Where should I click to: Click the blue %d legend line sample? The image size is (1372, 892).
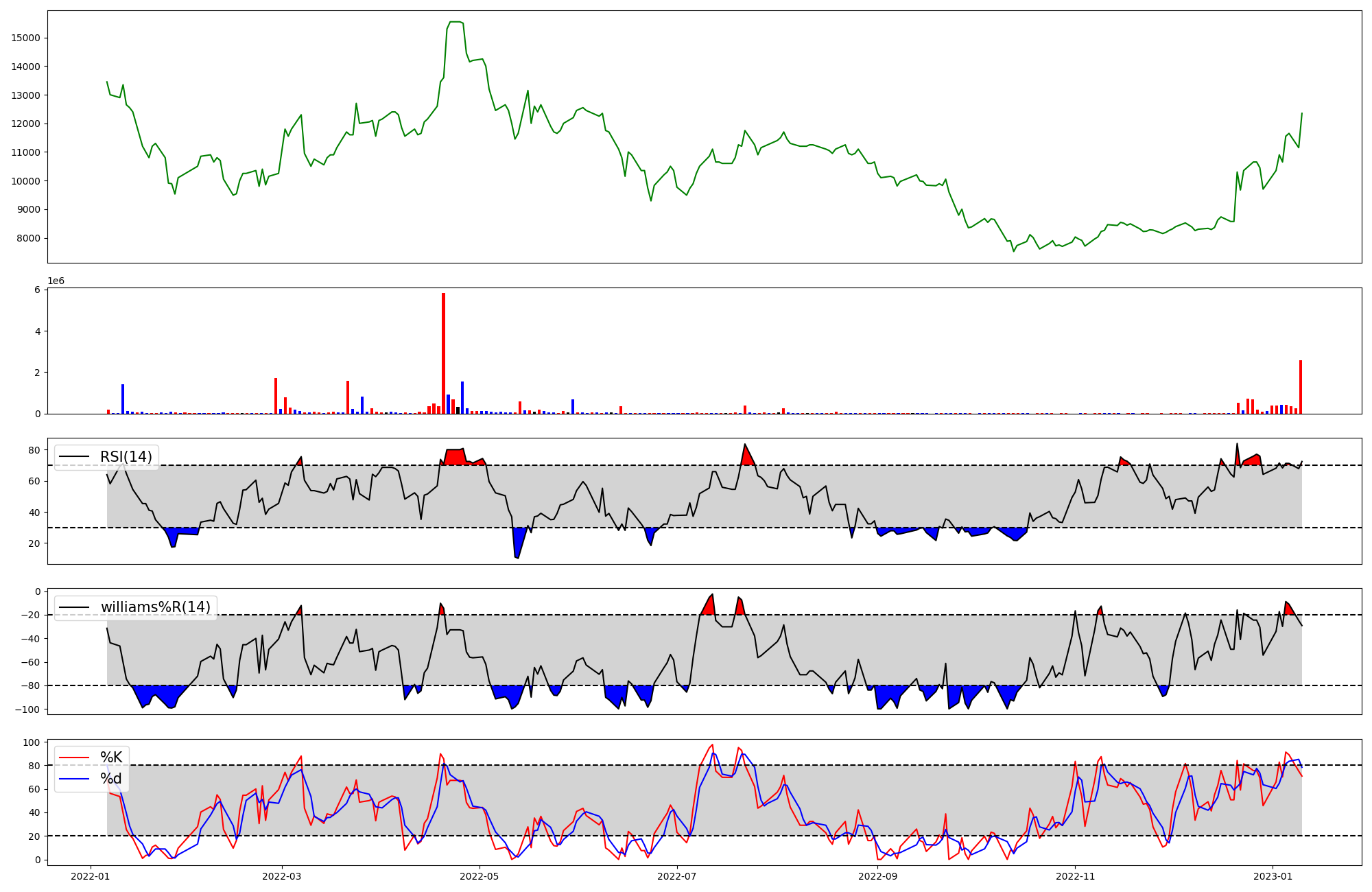coord(74,779)
